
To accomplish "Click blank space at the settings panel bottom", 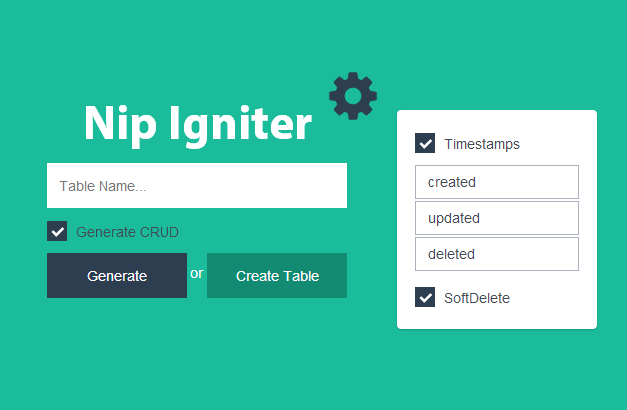I will click(497, 319).
